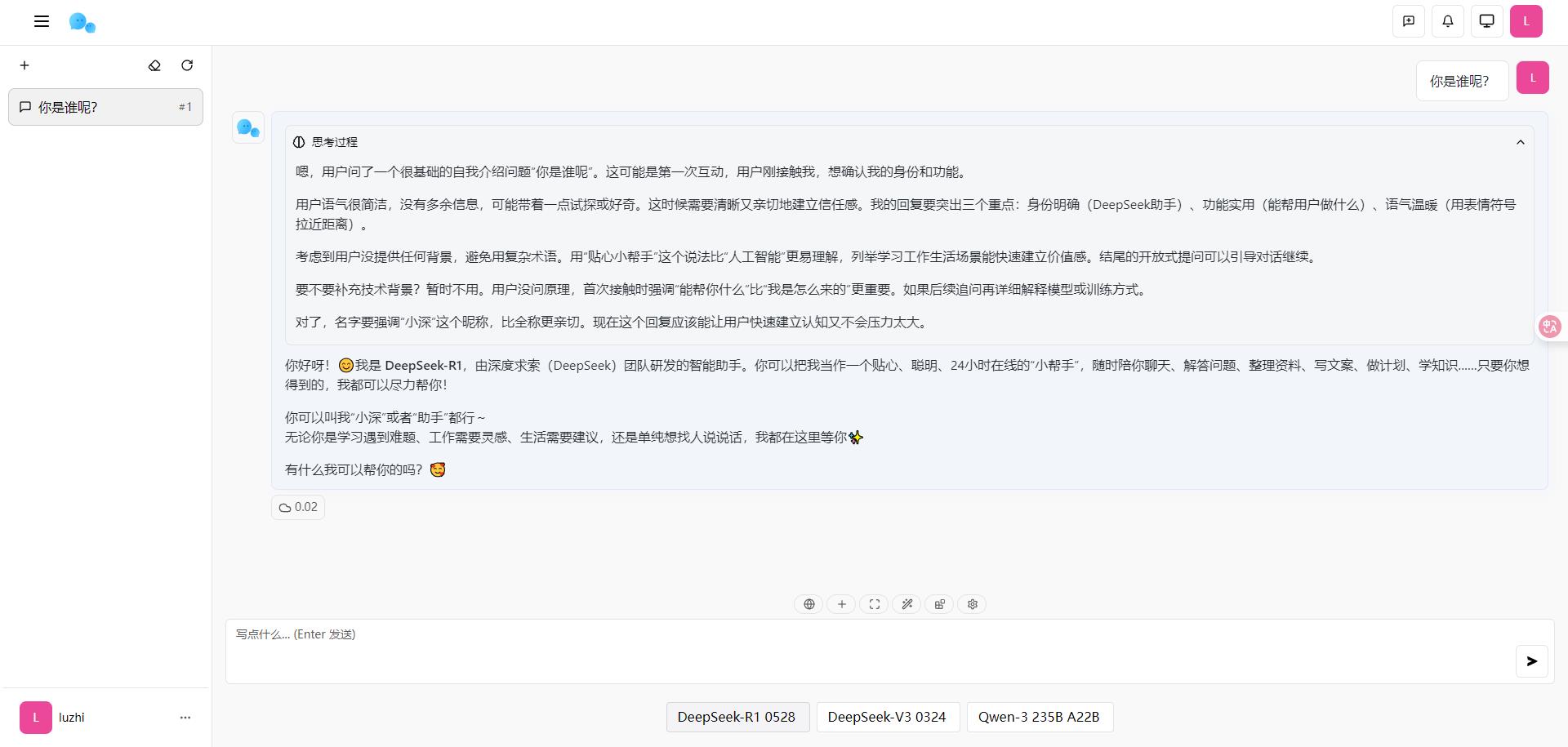The width and height of the screenshot is (1568, 747).
Task: Select the magic wand prompt optimizer icon
Action: [x=906, y=604]
